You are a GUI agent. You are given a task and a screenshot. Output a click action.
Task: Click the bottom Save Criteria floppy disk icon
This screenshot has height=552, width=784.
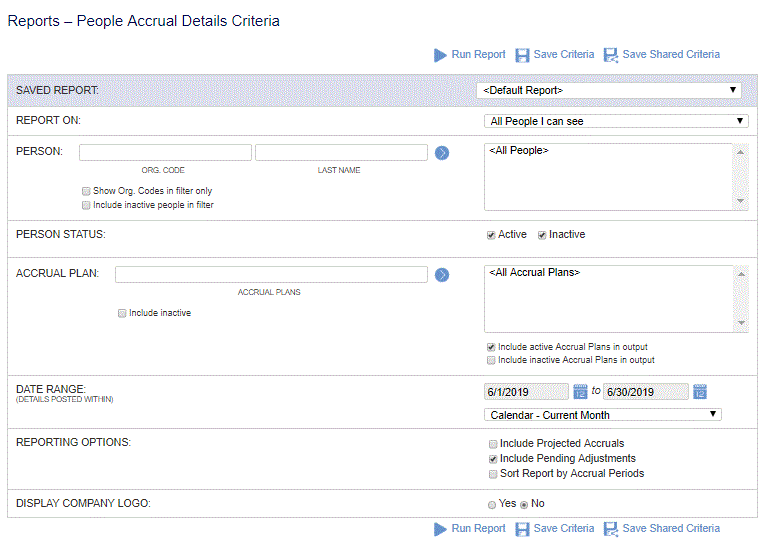point(522,529)
